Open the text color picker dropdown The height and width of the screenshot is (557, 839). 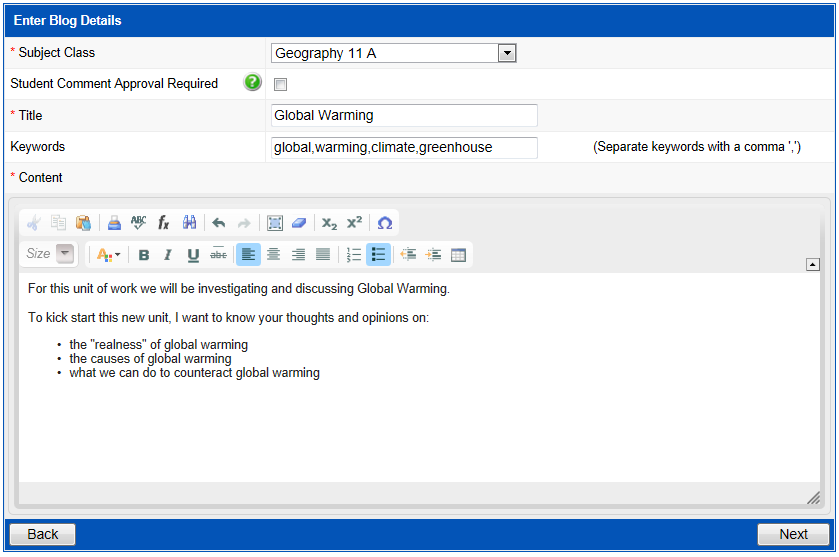point(108,255)
